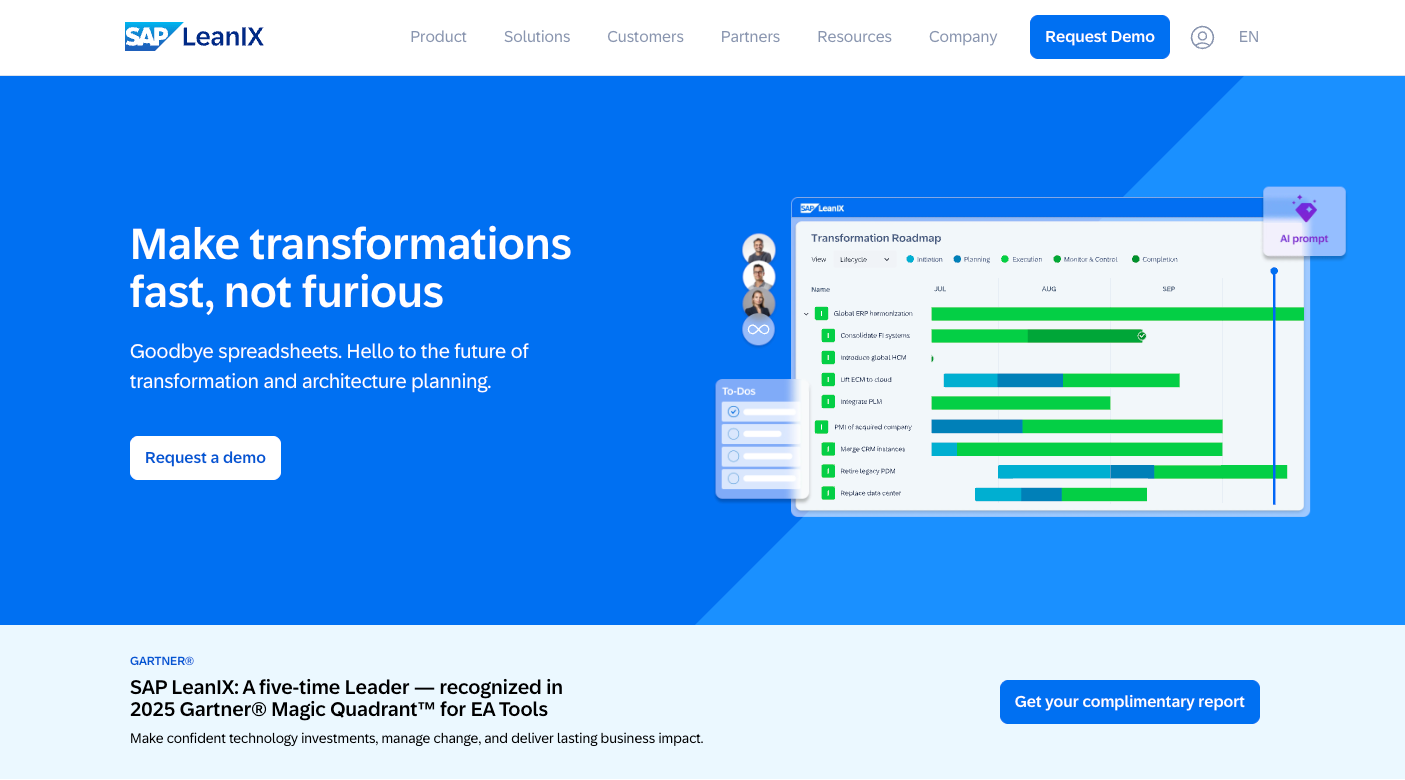
Task: Click the green icon beside Lift ECM to cloud
Action: pyautogui.click(x=828, y=379)
